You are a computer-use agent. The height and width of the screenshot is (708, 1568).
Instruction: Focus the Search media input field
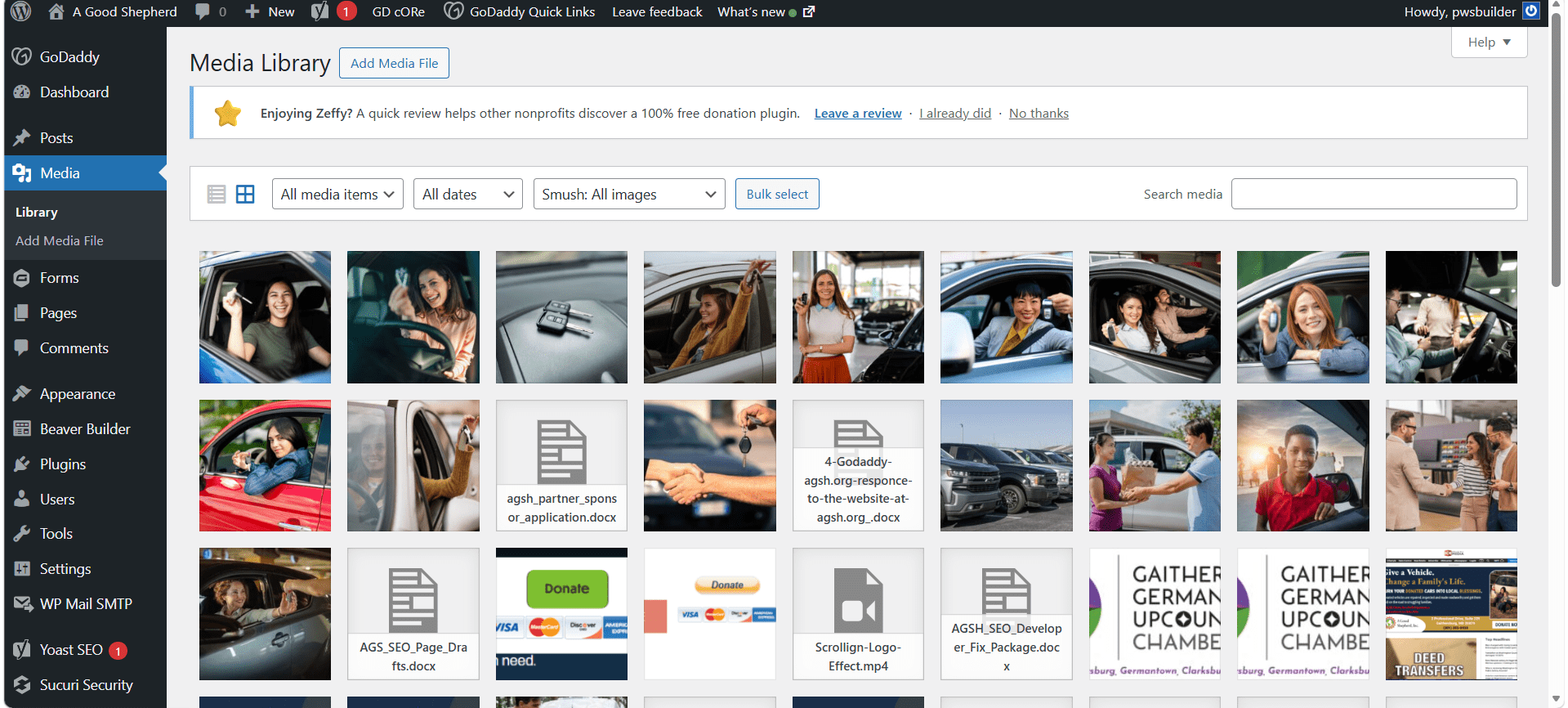pyautogui.click(x=1374, y=194)
